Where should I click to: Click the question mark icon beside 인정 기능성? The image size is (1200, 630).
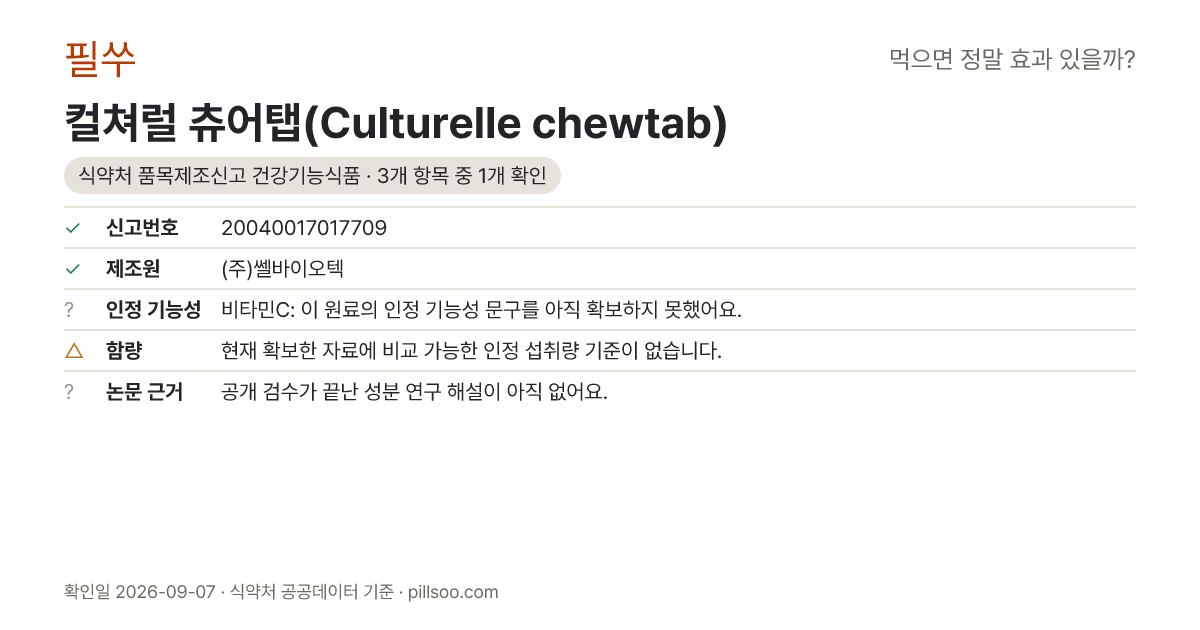[69, 310]
